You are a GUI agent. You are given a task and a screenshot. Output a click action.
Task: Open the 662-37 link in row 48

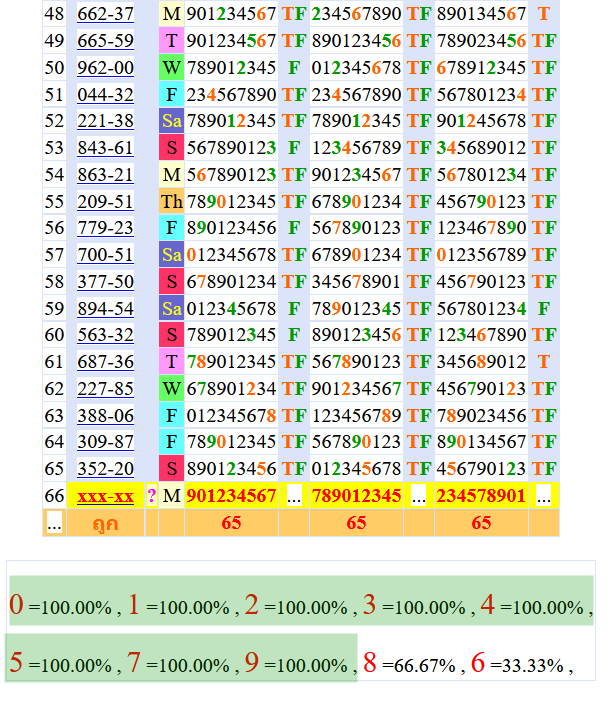(x=105, y=14)
